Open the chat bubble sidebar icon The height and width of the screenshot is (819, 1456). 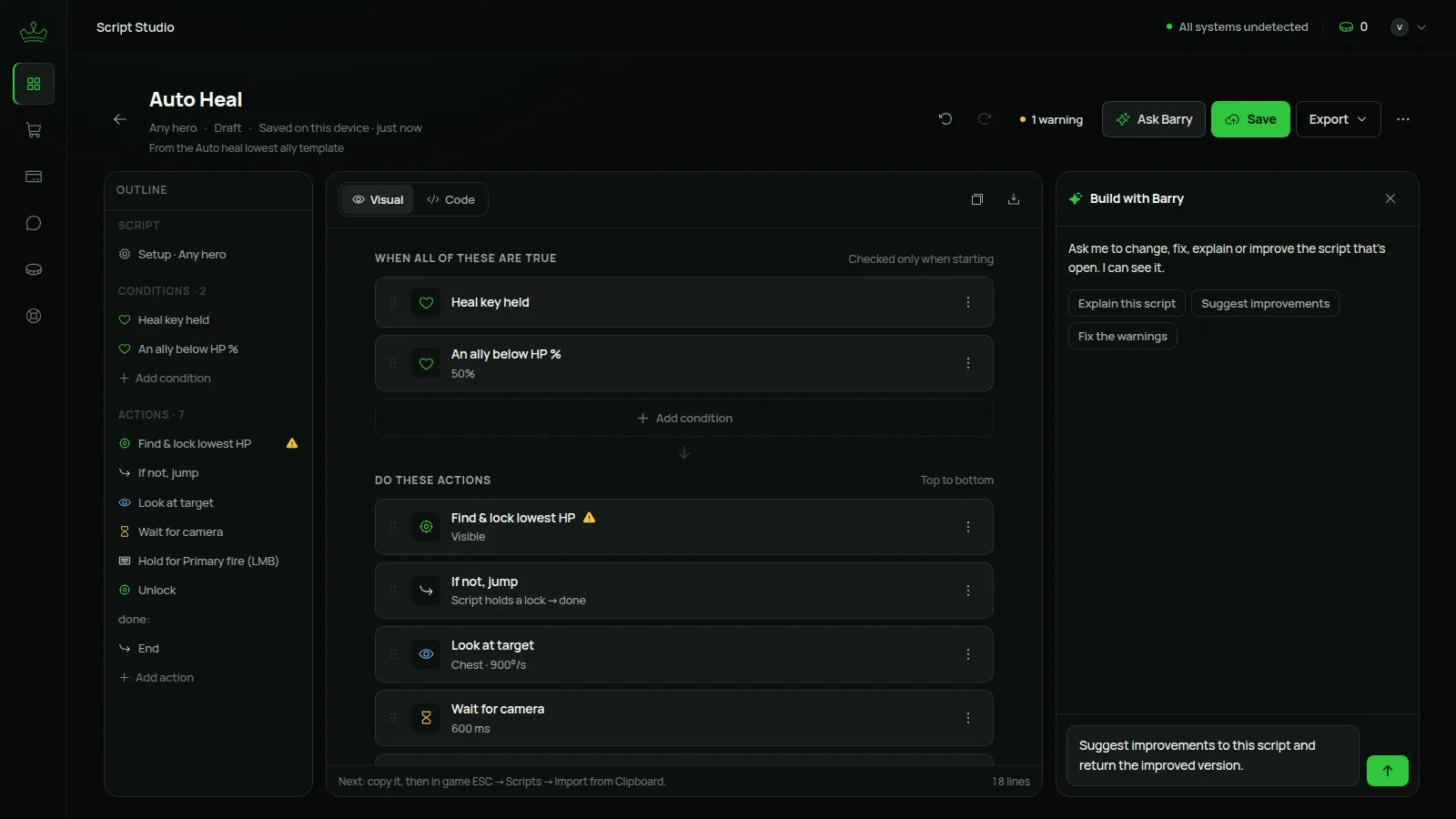tap(34, 223)
